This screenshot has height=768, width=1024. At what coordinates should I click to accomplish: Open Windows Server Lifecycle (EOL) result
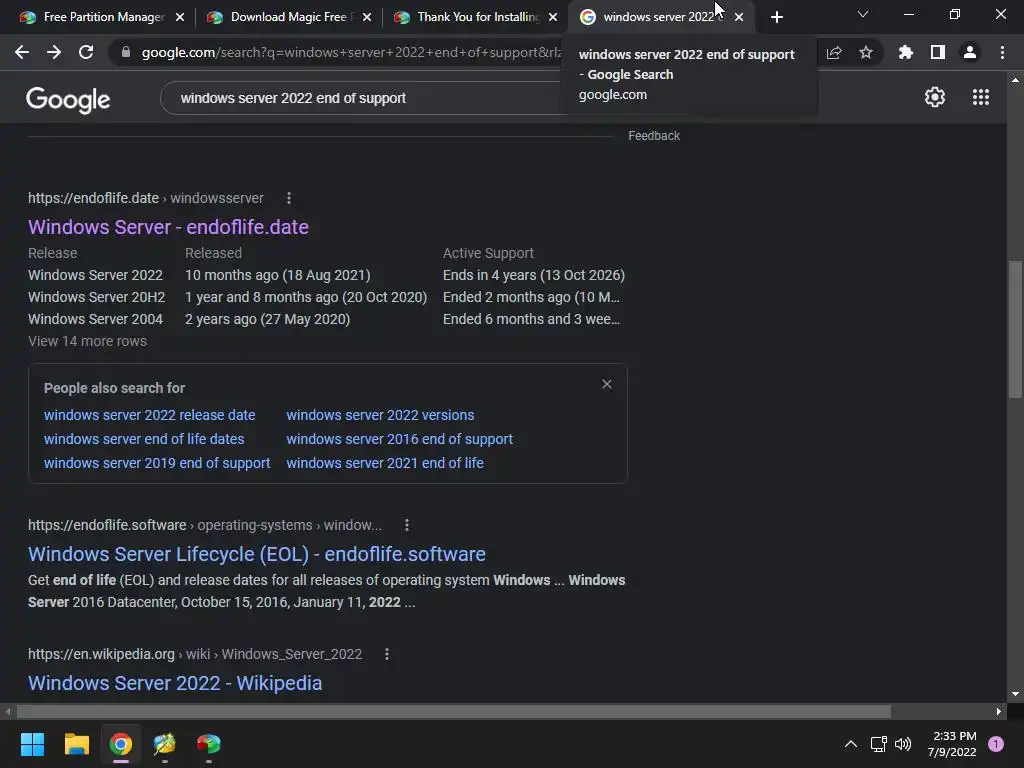pos(257,554)
